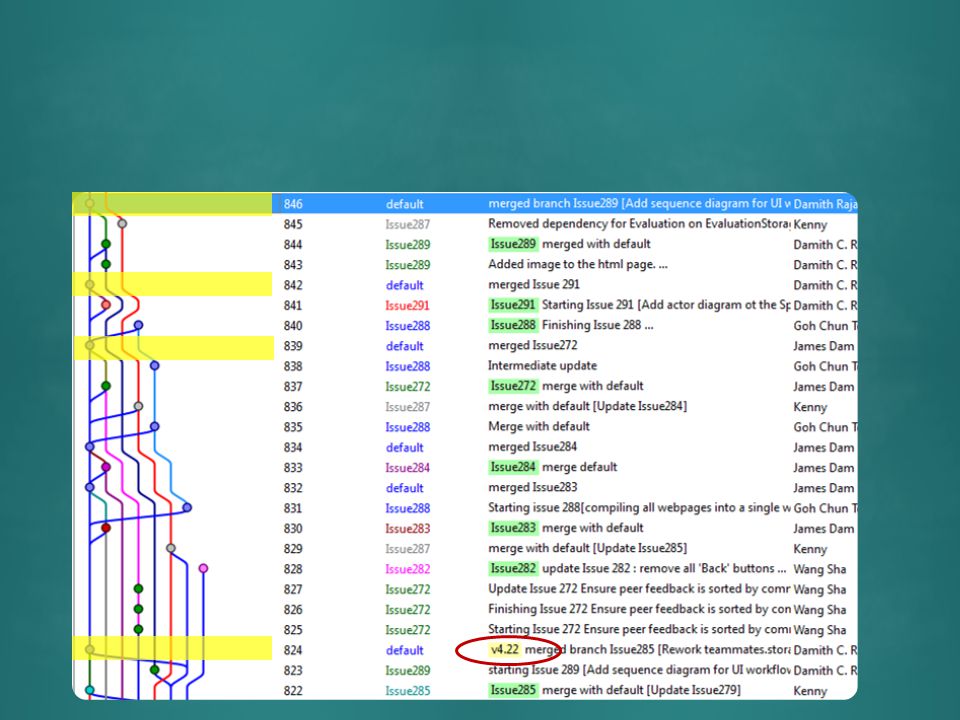Click the green Issue285 tag in row 822
Viewport: 960px width, 720px height.
[513, 690]
